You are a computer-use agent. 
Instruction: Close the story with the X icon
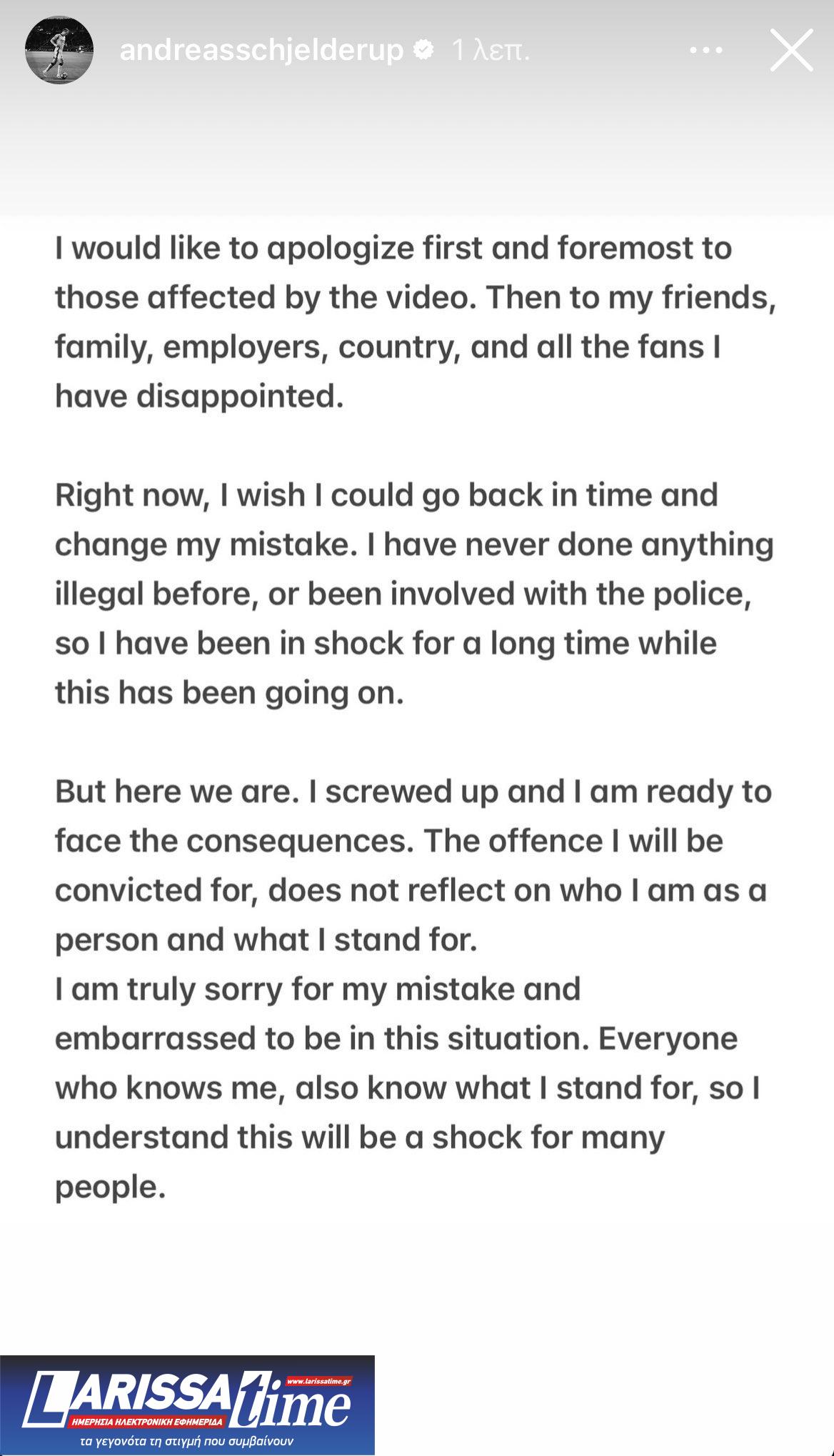[791, 49]
